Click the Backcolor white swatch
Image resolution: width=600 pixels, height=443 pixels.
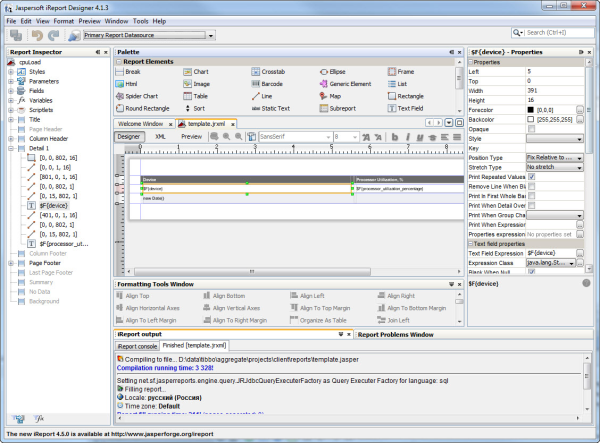[530, 119]
